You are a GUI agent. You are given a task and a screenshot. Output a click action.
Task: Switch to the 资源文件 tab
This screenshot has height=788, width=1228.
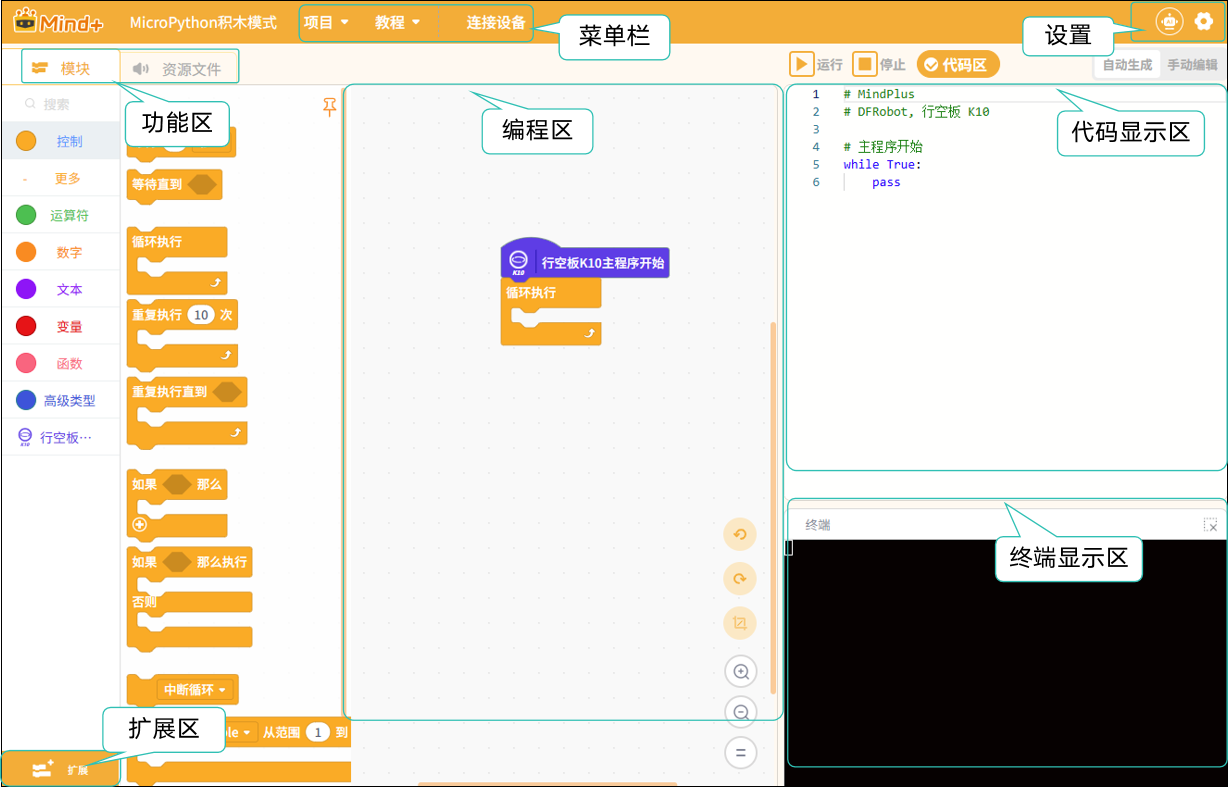coord(177,69)
